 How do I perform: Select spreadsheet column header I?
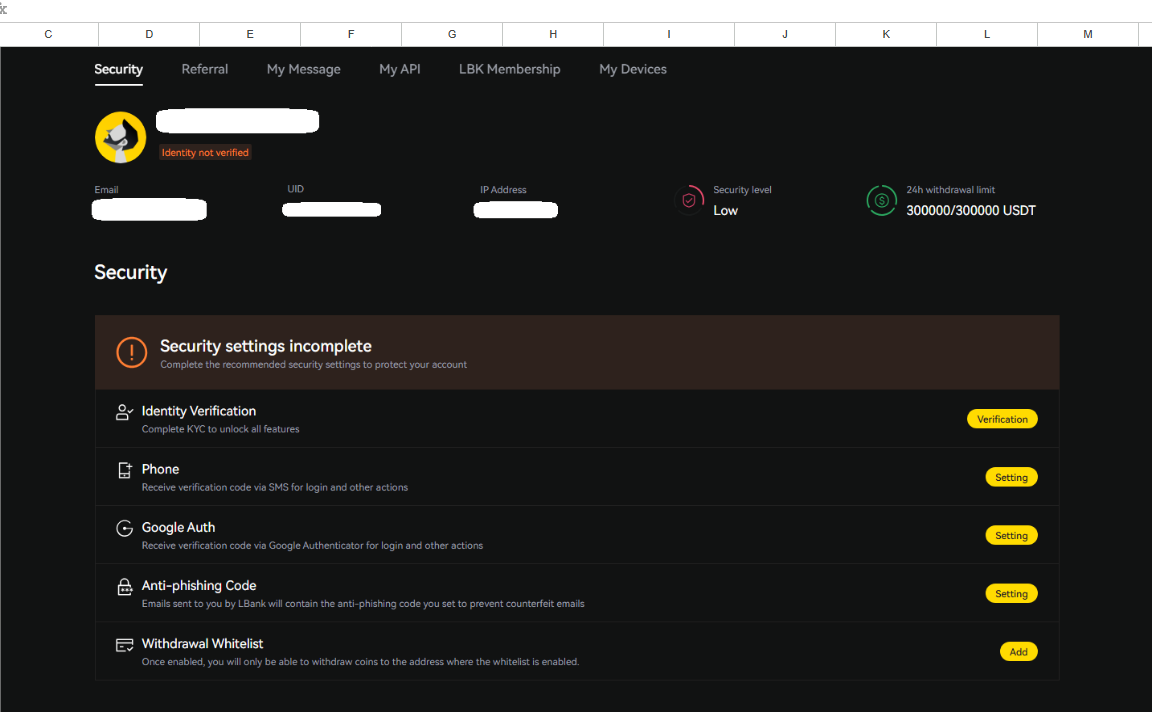(669, 34)
